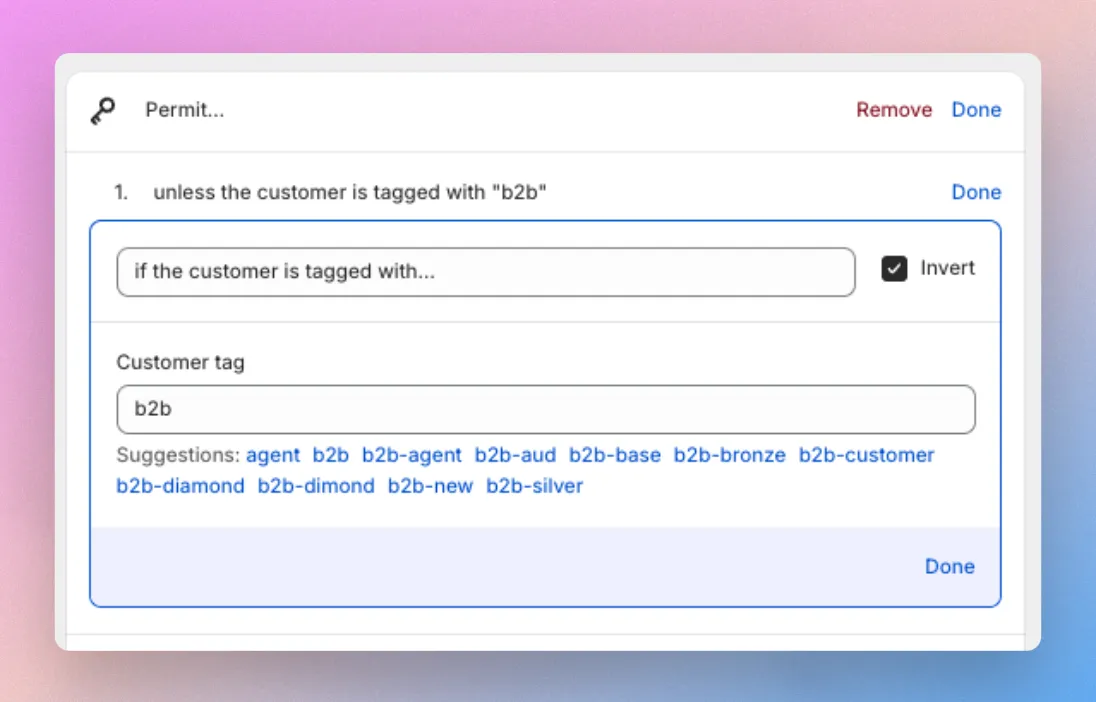Viewport: 1096px width, 702px height.
Task: Select the "b2b" tag suggestion
Action: pos(331,455)
